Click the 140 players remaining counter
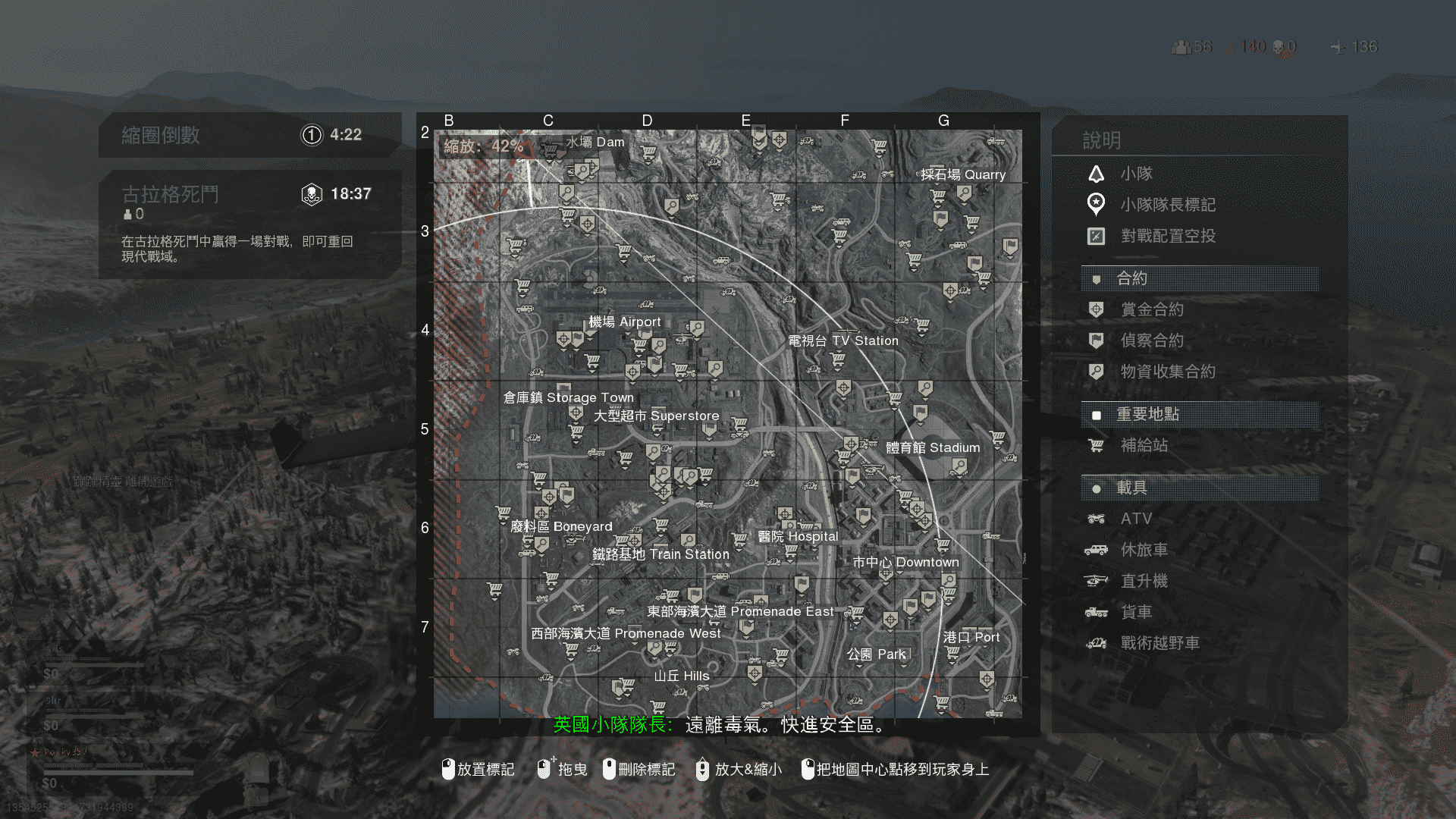1456x819 pixels. point(1253,47)
